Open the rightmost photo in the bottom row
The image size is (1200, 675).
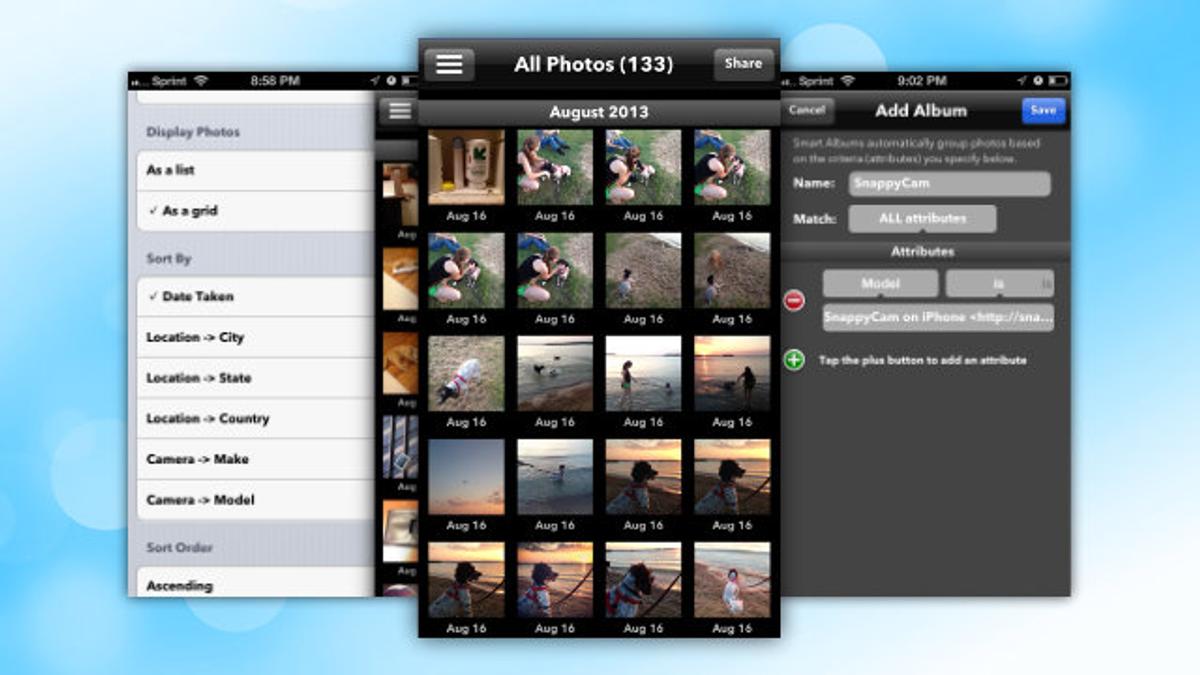pyautogui.click(x=732, y=580)
